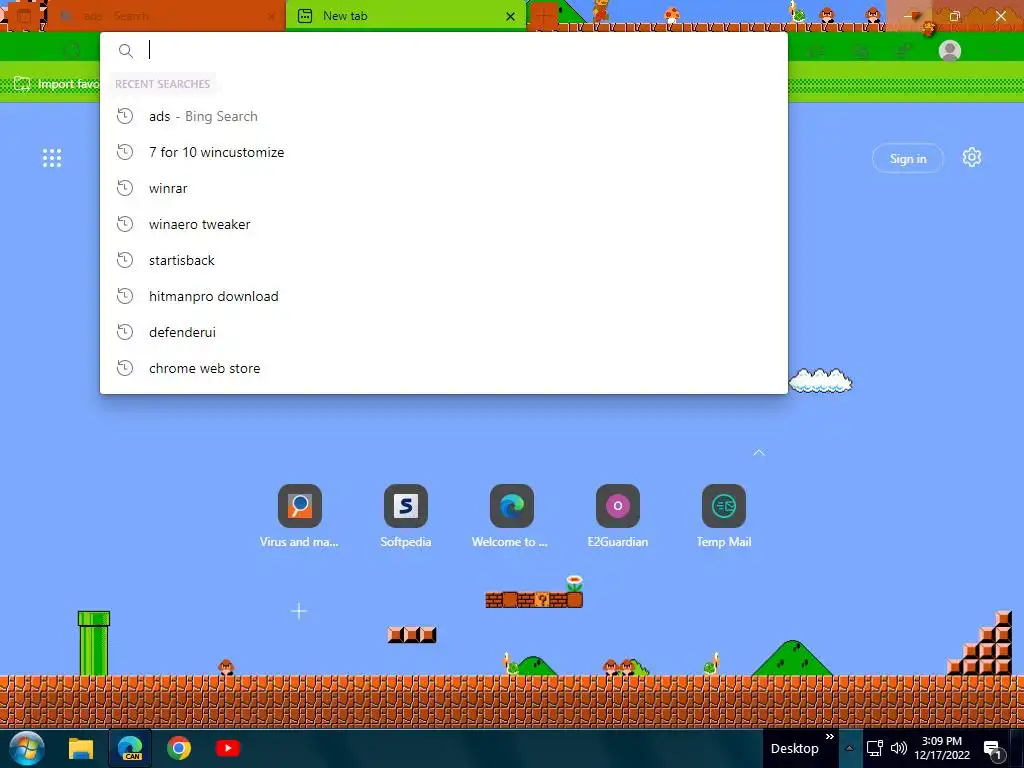Open page settings gear icon
The image size is (1024, 768).
coord(972,157)
